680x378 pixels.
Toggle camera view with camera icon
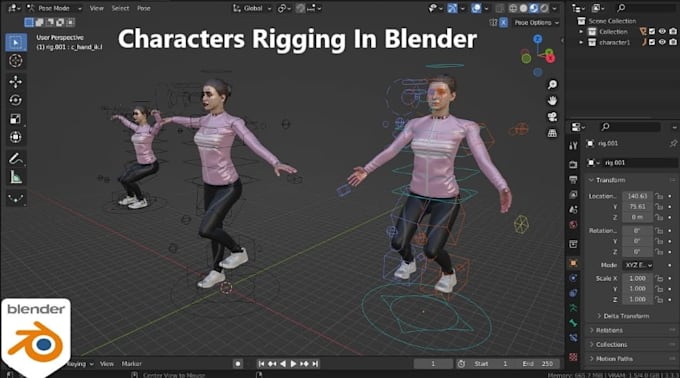(x=552, y=117)
